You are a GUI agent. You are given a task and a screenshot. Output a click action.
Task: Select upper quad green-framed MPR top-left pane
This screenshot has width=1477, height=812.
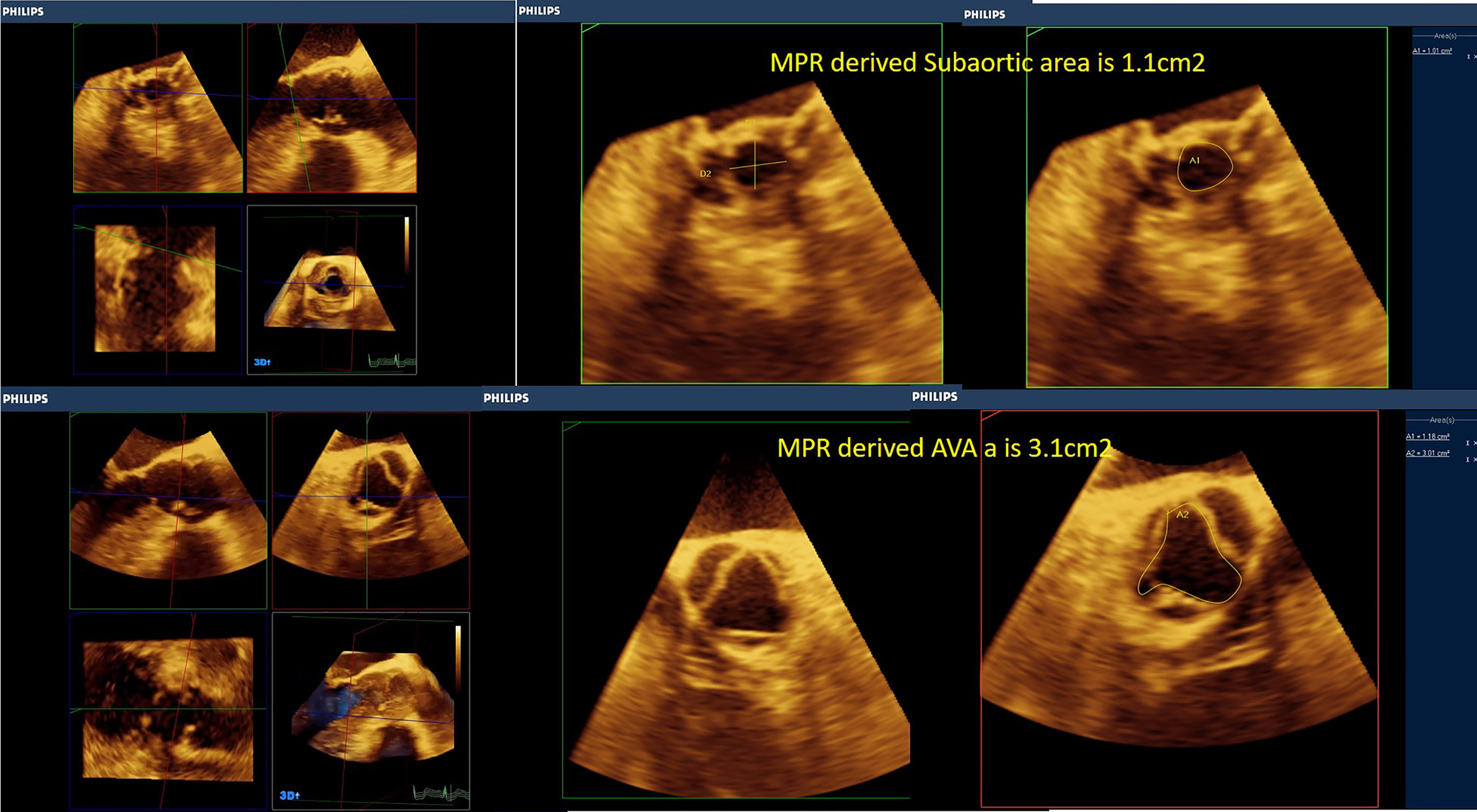coord(158,108)
